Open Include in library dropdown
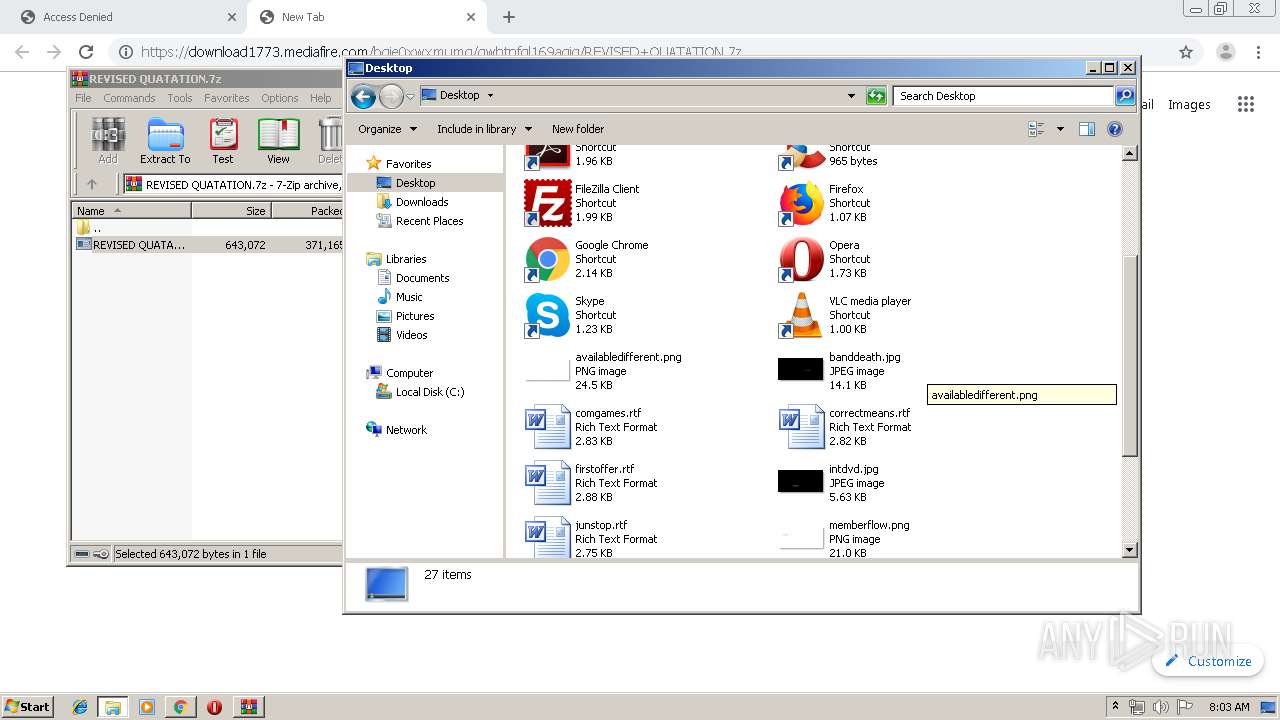This screenshot has height=720, width=1280. 484,129
